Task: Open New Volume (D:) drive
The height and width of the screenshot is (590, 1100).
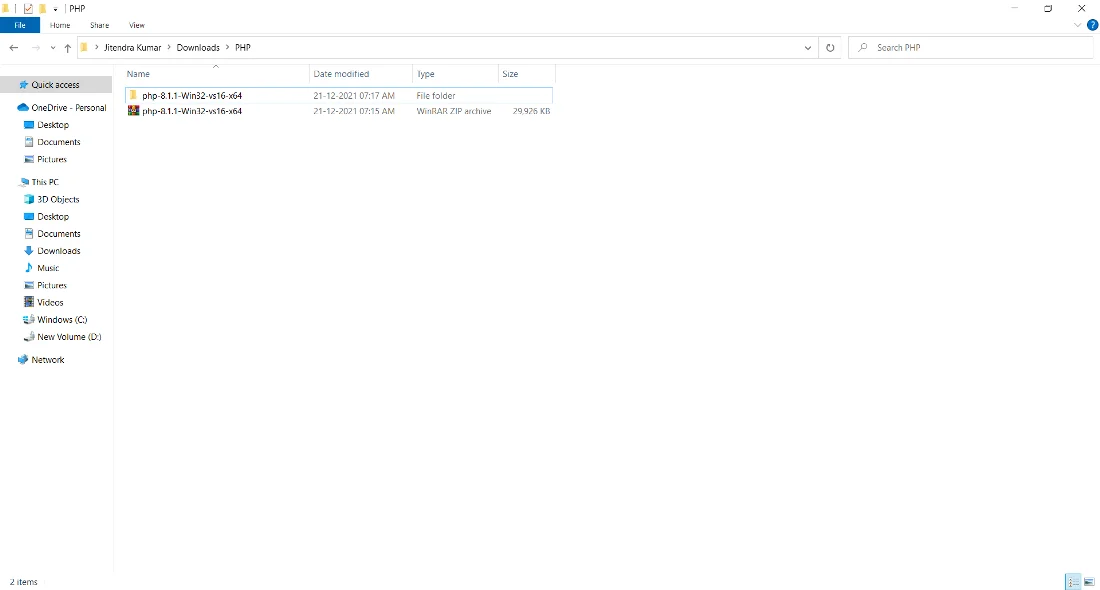Action: click(69, 337)
